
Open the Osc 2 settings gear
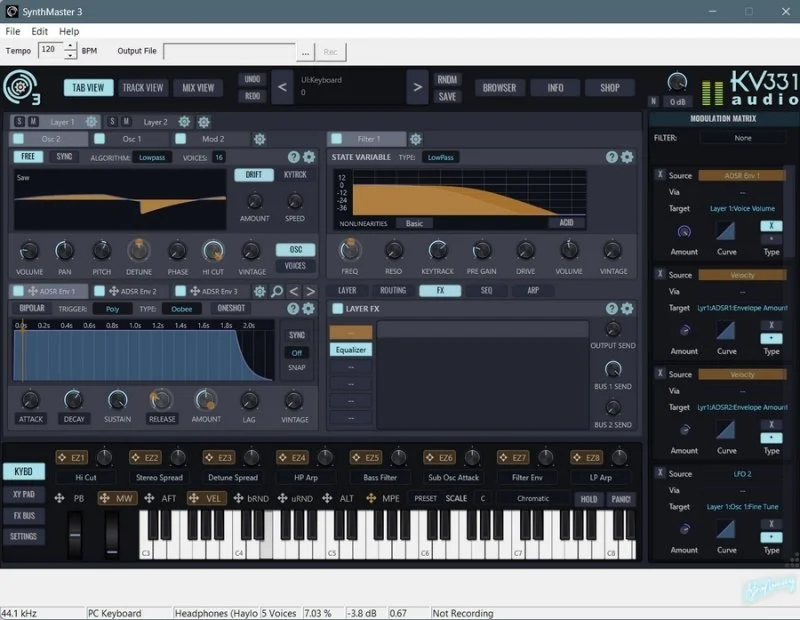[309, 157]
